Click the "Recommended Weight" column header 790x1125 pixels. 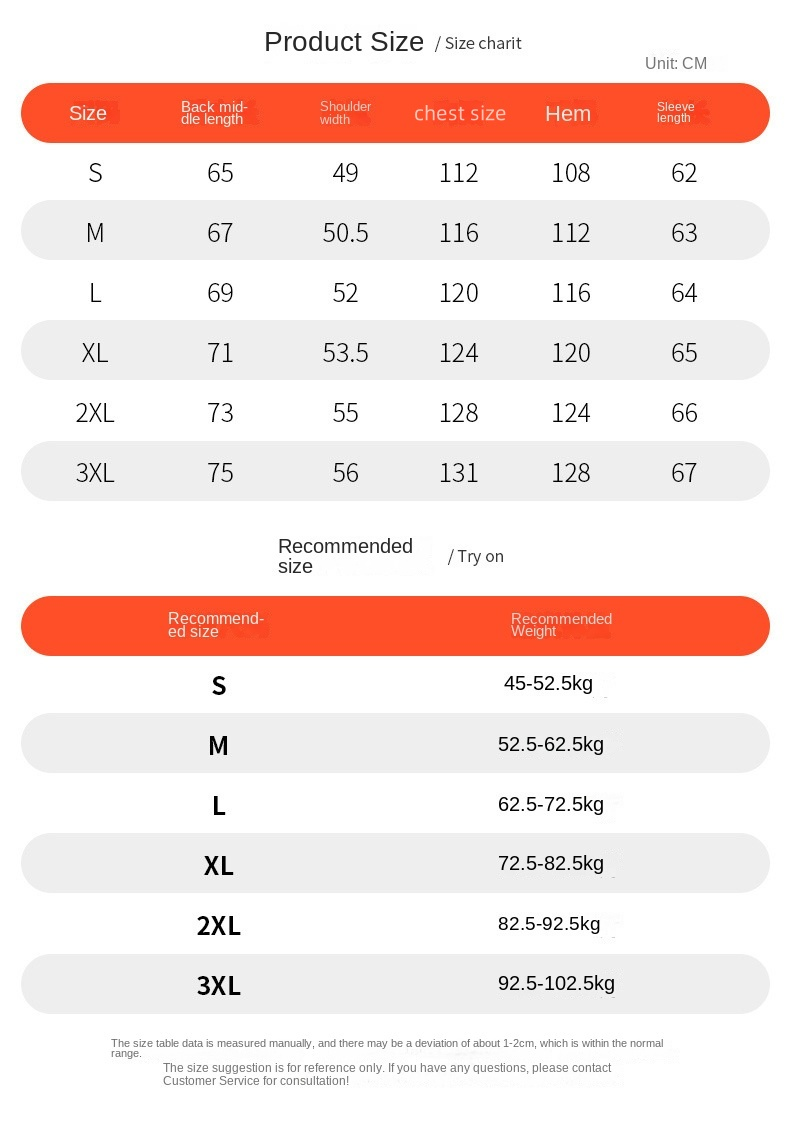[560, 625]
